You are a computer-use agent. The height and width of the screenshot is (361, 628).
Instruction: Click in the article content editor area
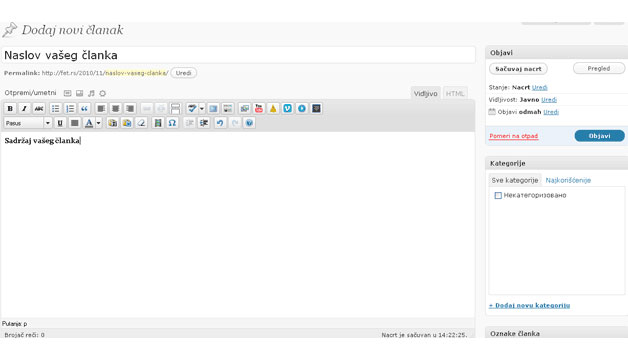(x=238, y=224)
